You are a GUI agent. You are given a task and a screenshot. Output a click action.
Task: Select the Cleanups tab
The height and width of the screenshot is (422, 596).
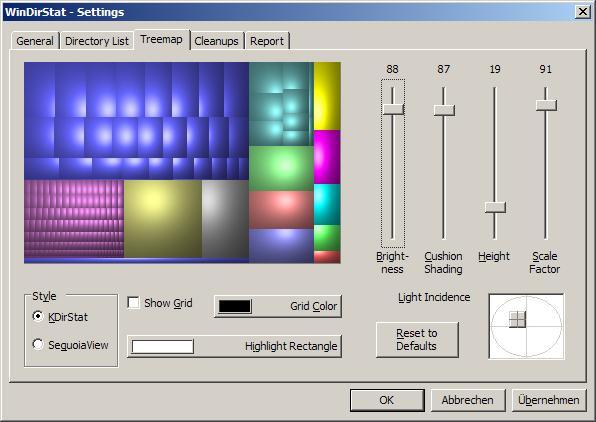(x=216, y=41)
